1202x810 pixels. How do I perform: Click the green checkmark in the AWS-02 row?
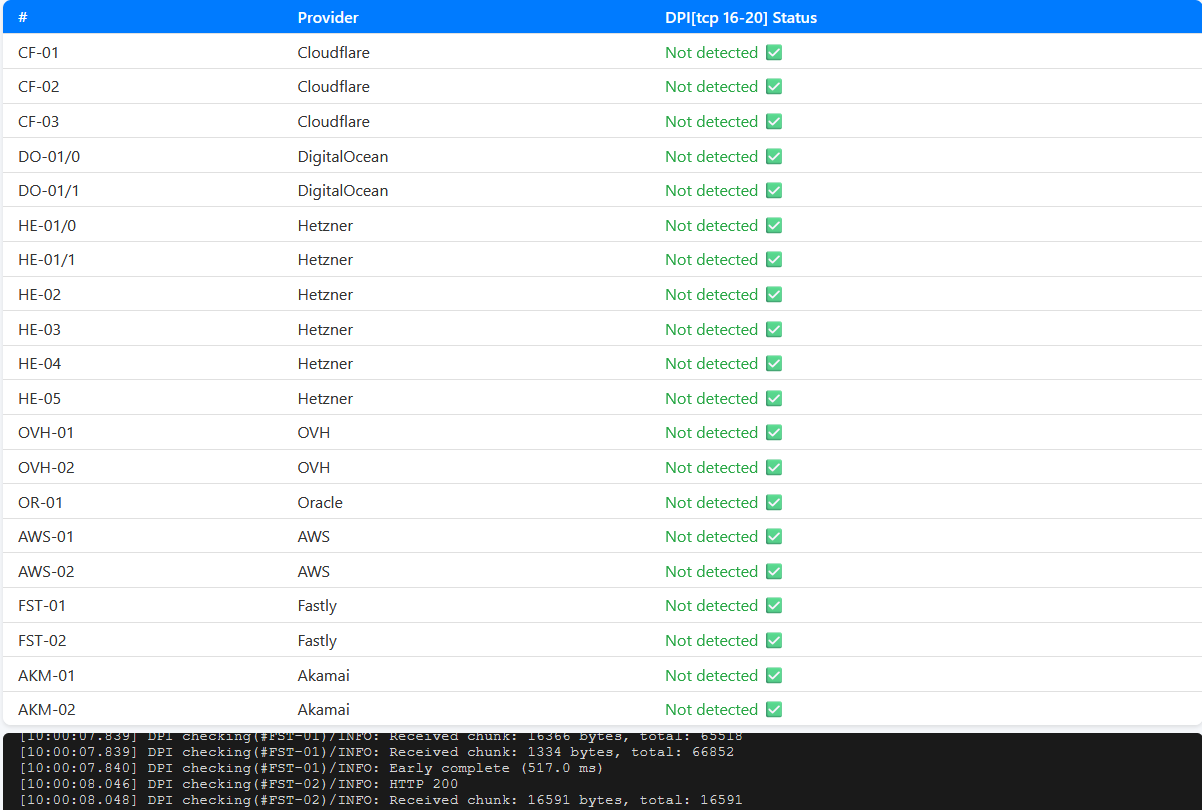[773, 571]
